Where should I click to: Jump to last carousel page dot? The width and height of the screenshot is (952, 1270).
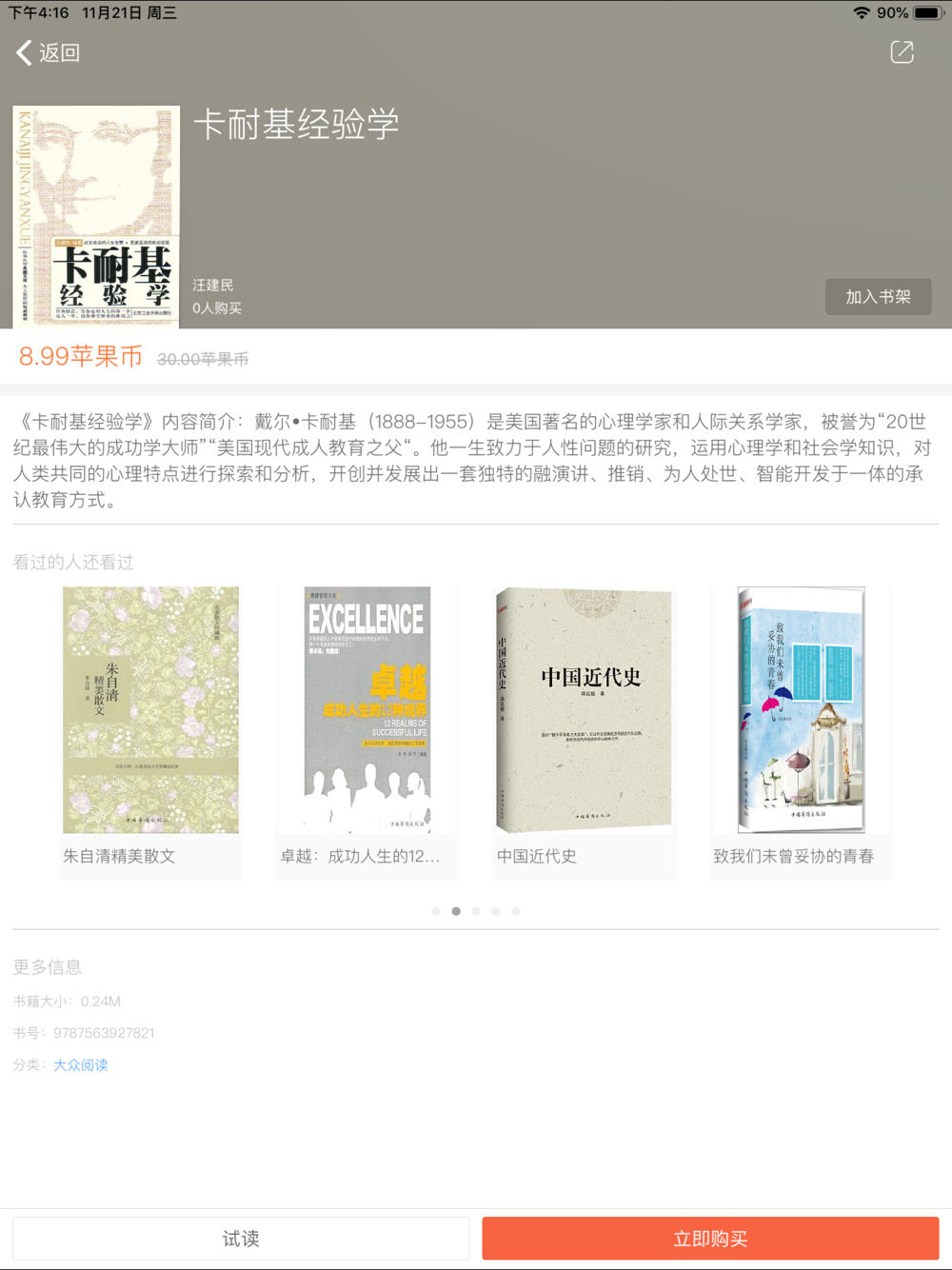(x=516, y=911)
